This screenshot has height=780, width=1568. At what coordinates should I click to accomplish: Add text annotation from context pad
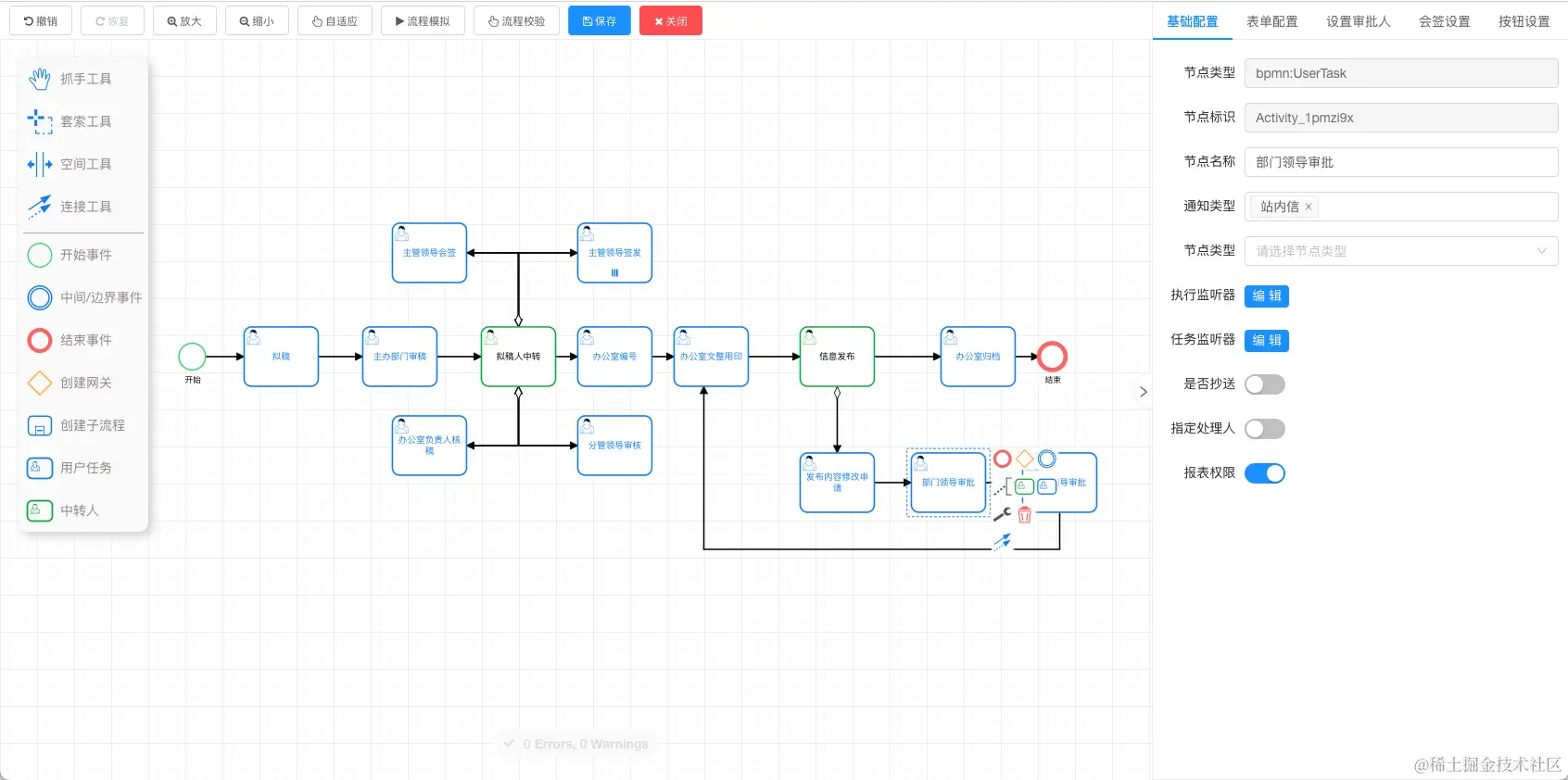click(1003, 487)
